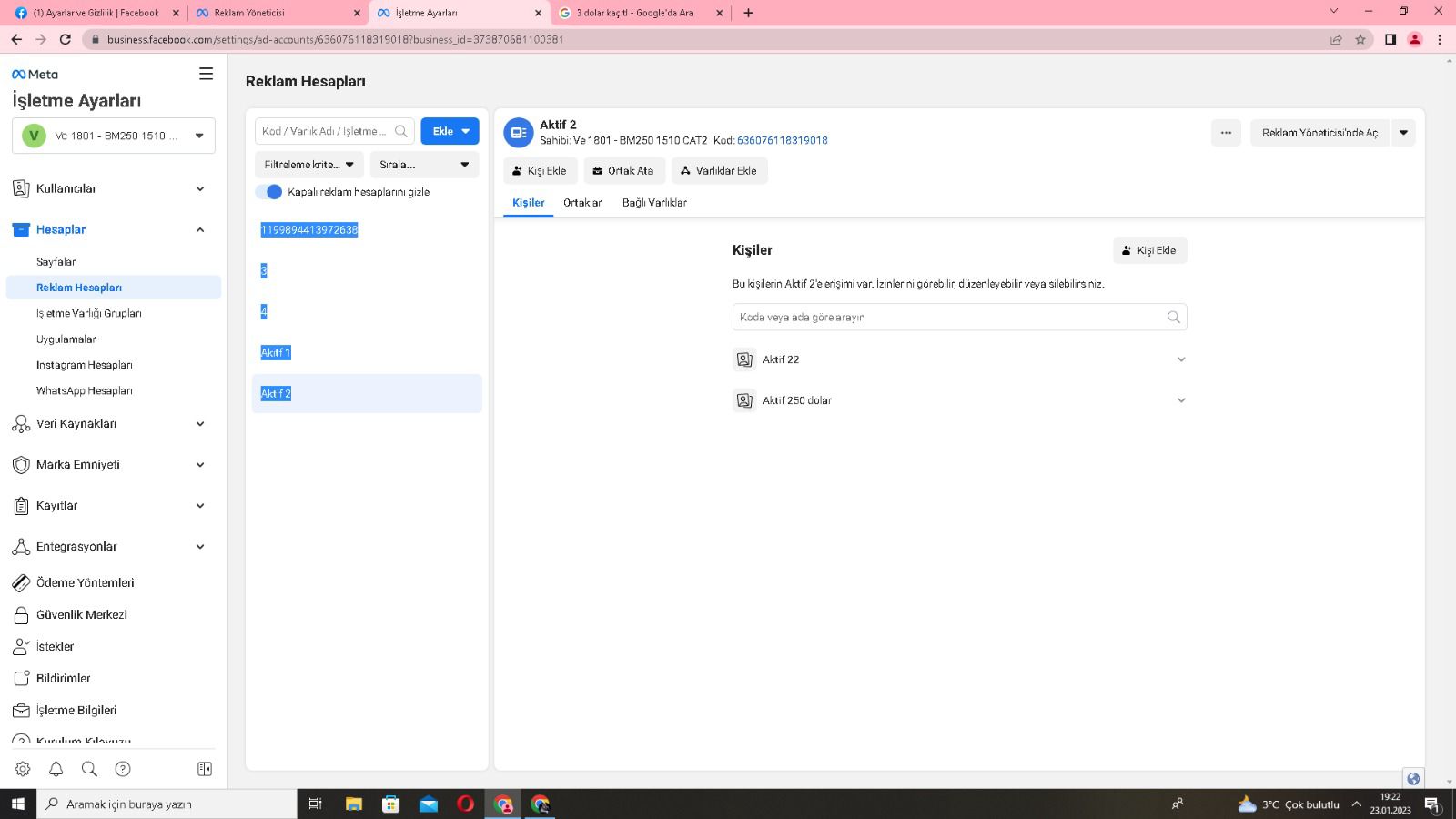
Task: Open the browser side panel icon
Action: 1390,39
